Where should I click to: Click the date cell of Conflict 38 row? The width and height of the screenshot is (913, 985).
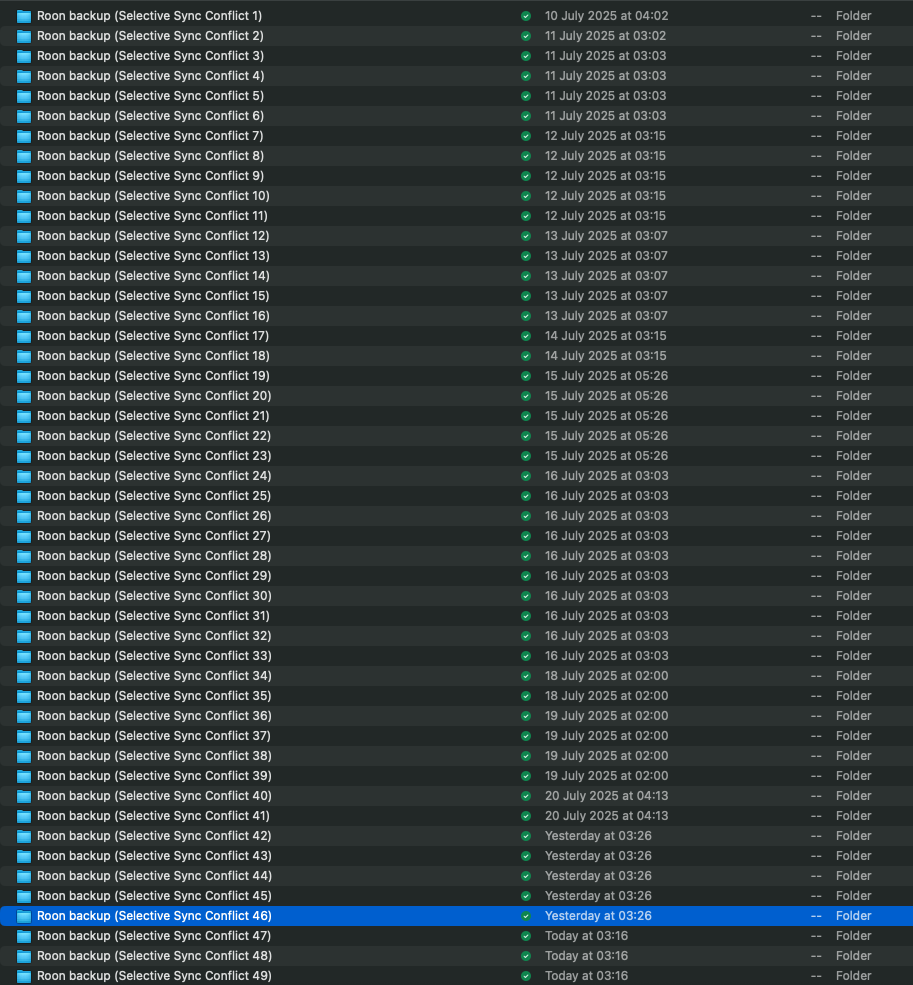(x=606, y=756)
